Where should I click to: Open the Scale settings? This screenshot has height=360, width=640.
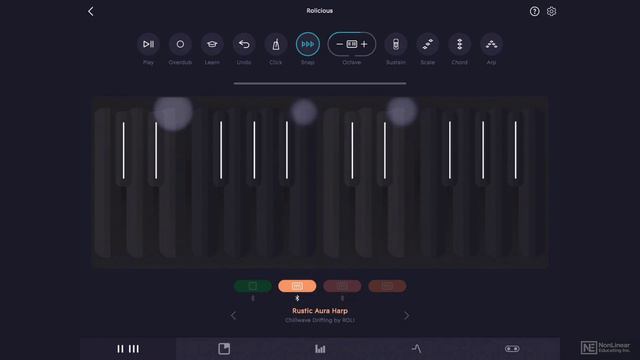[427, 44]
